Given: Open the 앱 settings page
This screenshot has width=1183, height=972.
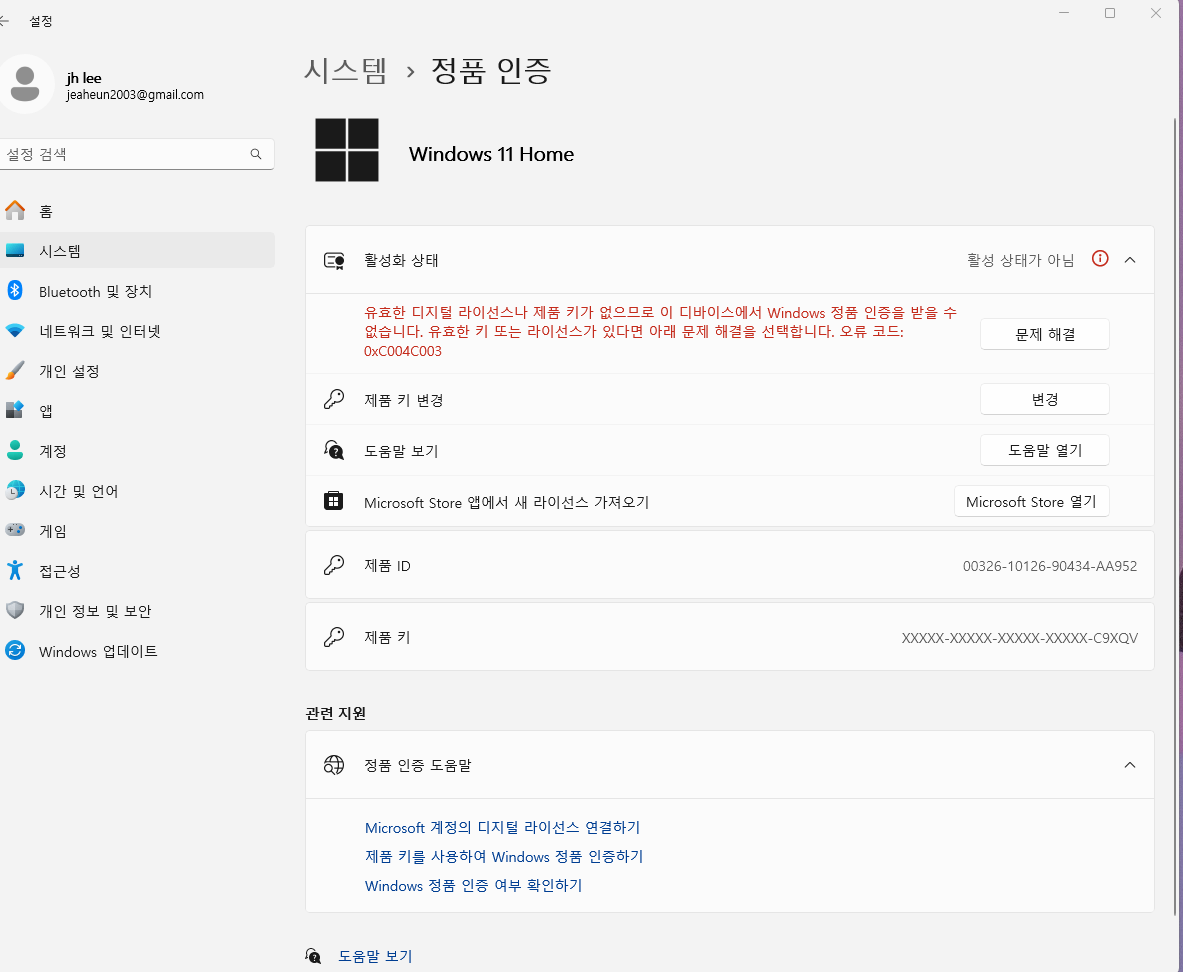Looking at the screenshot, I should click(137, 411).
